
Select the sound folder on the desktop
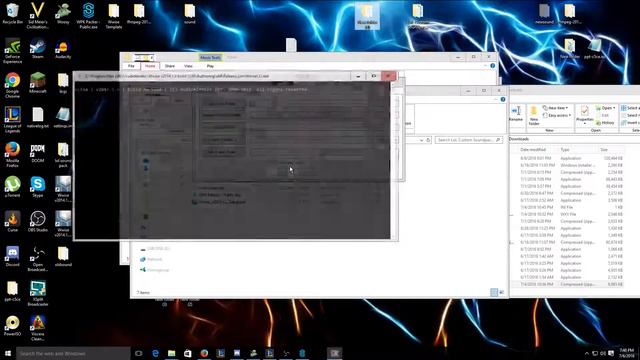[189, 14]
